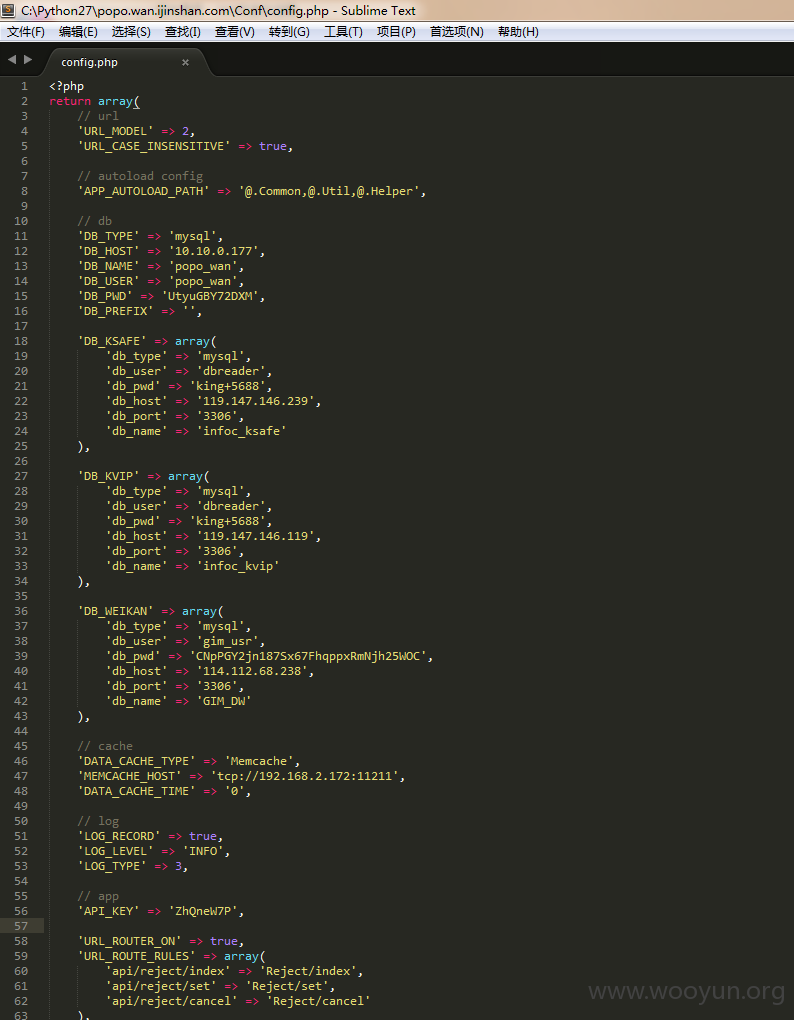Open the 工具(T) menu
794x1020 pixels.
[x=343, y=32]
